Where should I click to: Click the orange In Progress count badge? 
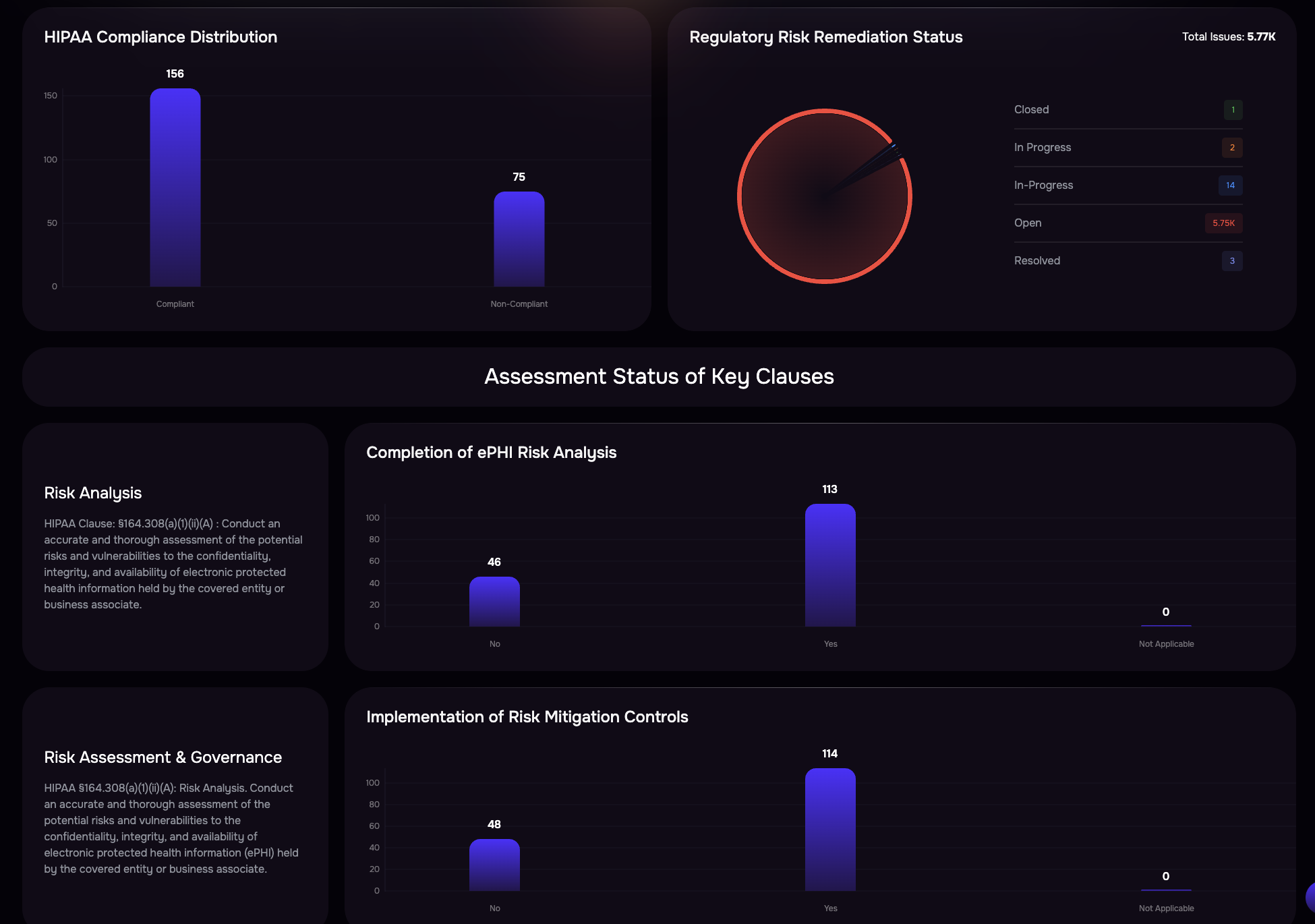click(x=1231, y=148)
